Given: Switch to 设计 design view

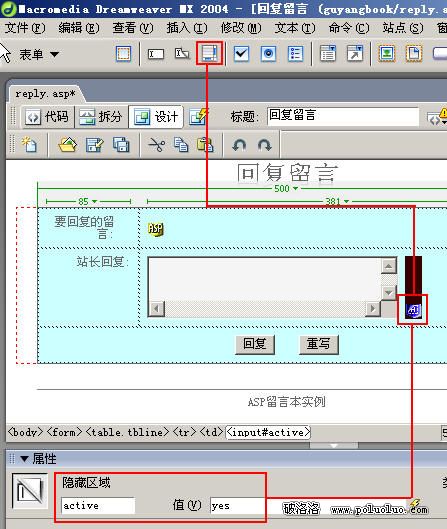Looking at the screenshot, I should pyautogui.click(x=156, y=117).
